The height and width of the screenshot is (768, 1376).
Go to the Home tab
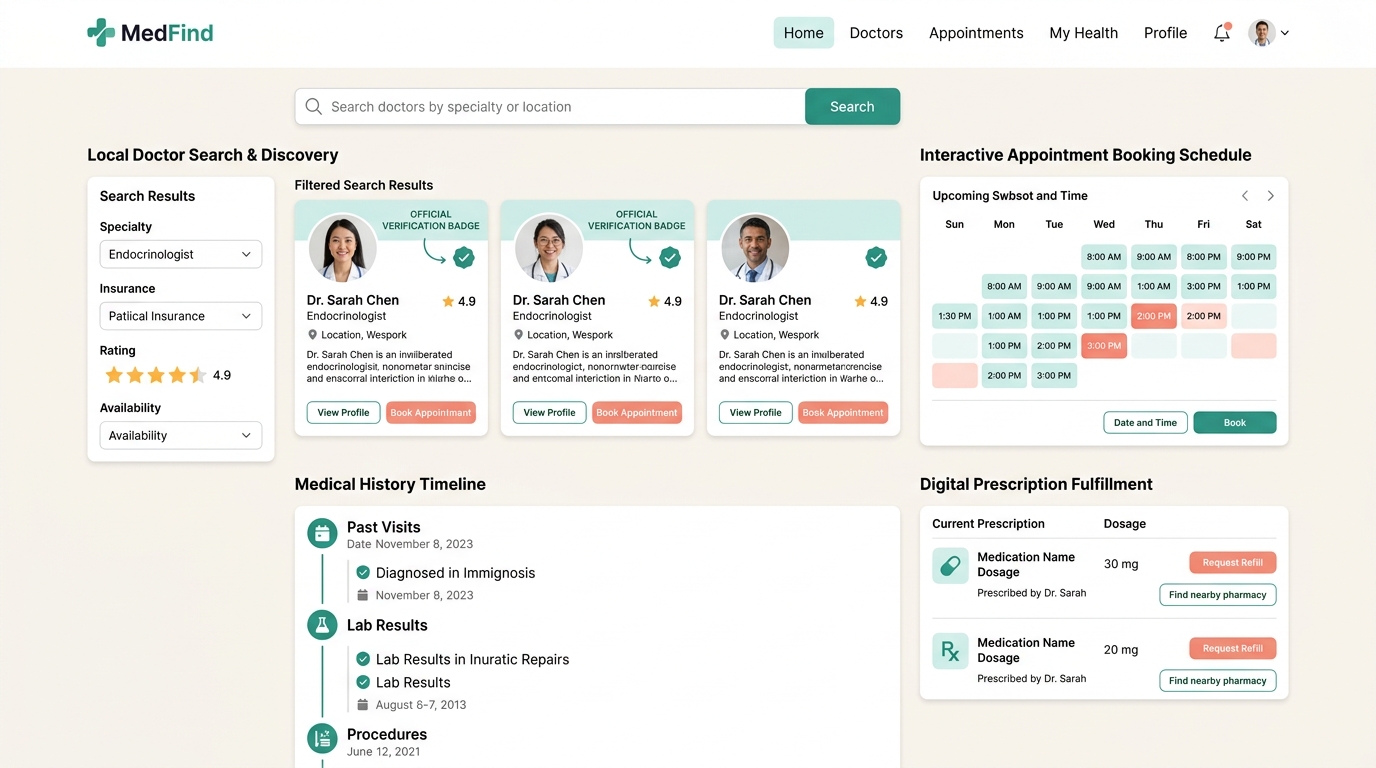[804, 33]
